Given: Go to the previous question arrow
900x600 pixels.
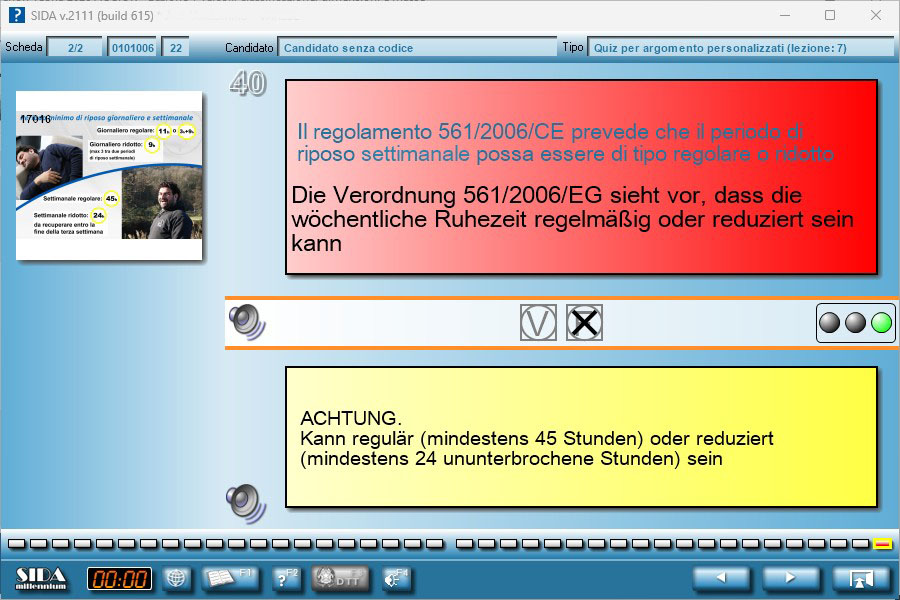Looking at the screenshot, I should (722, 578).
